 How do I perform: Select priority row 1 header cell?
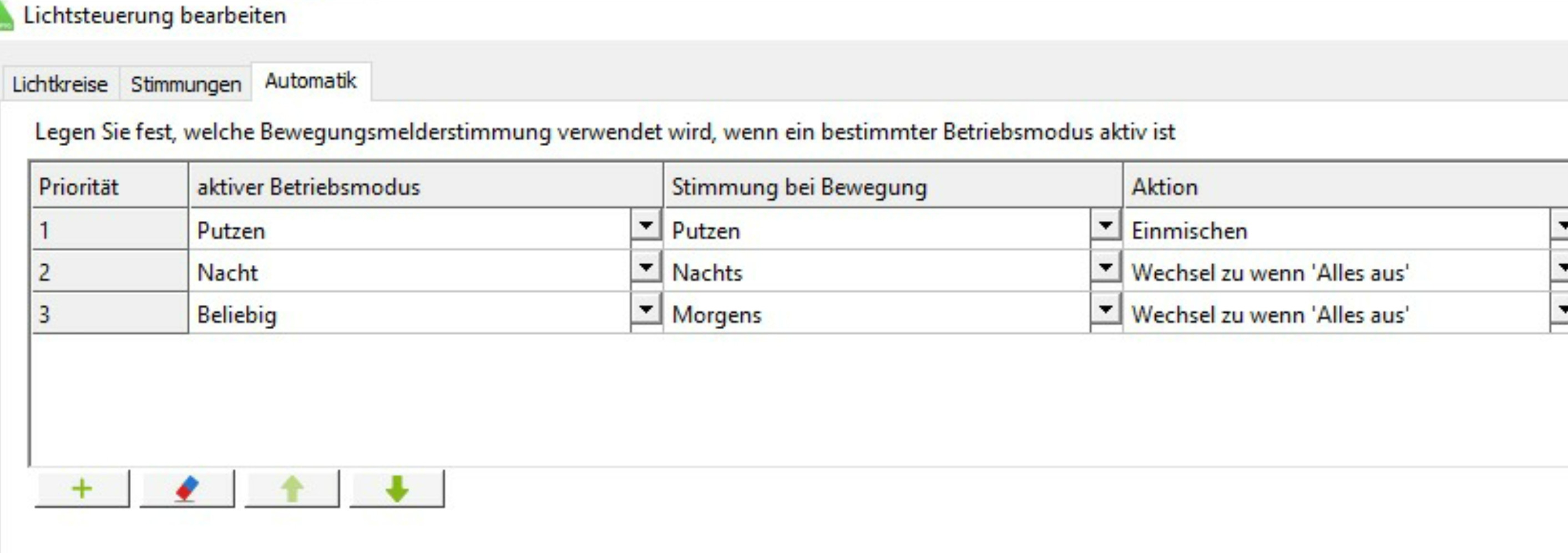(x=109, y=230)
